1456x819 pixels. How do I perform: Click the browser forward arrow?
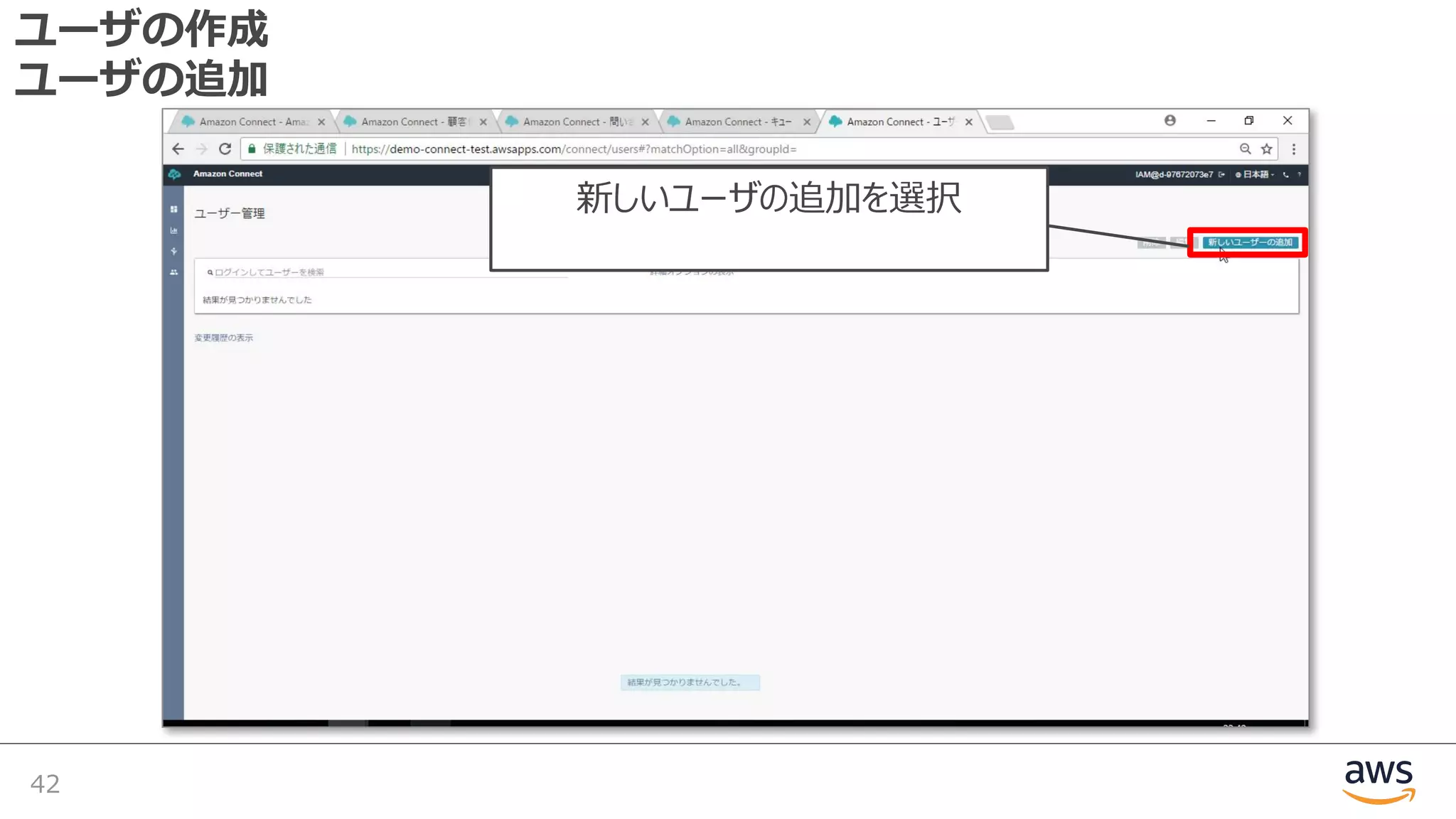tap(202, 149)
